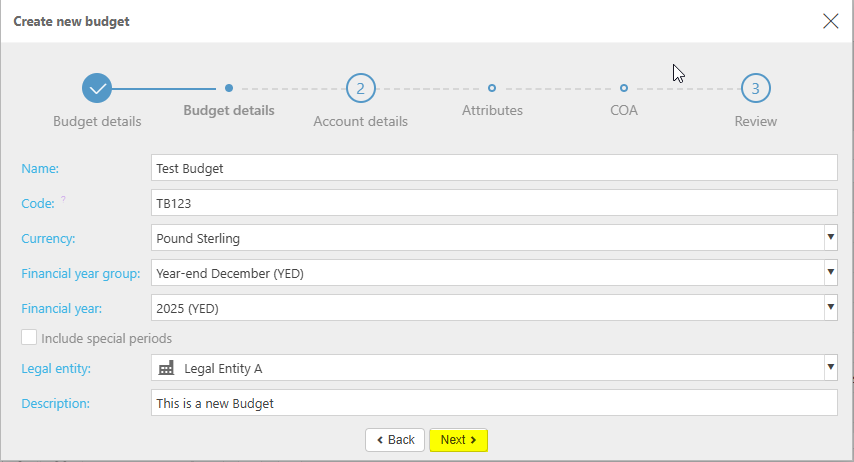Viewport: 854px width, 462px height.
Task: Click the Name field containing Test Budget
Action: tap(493, 168)
